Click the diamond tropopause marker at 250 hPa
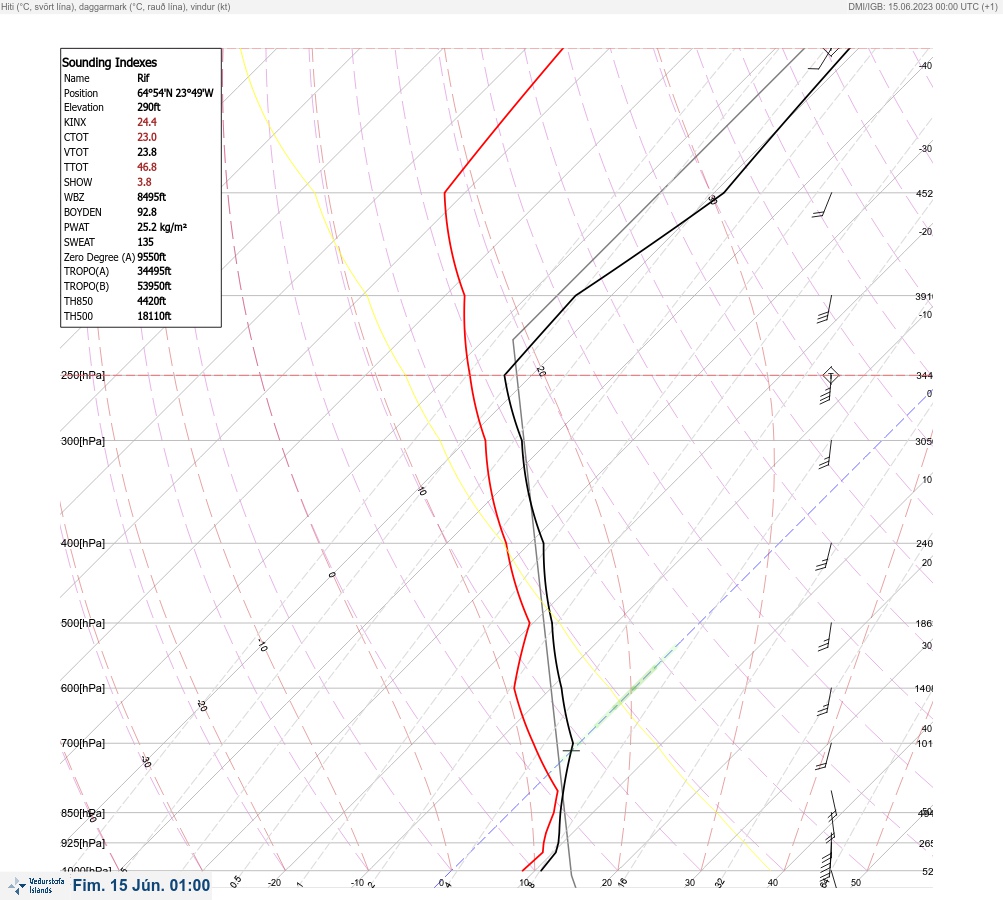The image size is (1003, 900). pyautogui.click(x=830, y=375)
